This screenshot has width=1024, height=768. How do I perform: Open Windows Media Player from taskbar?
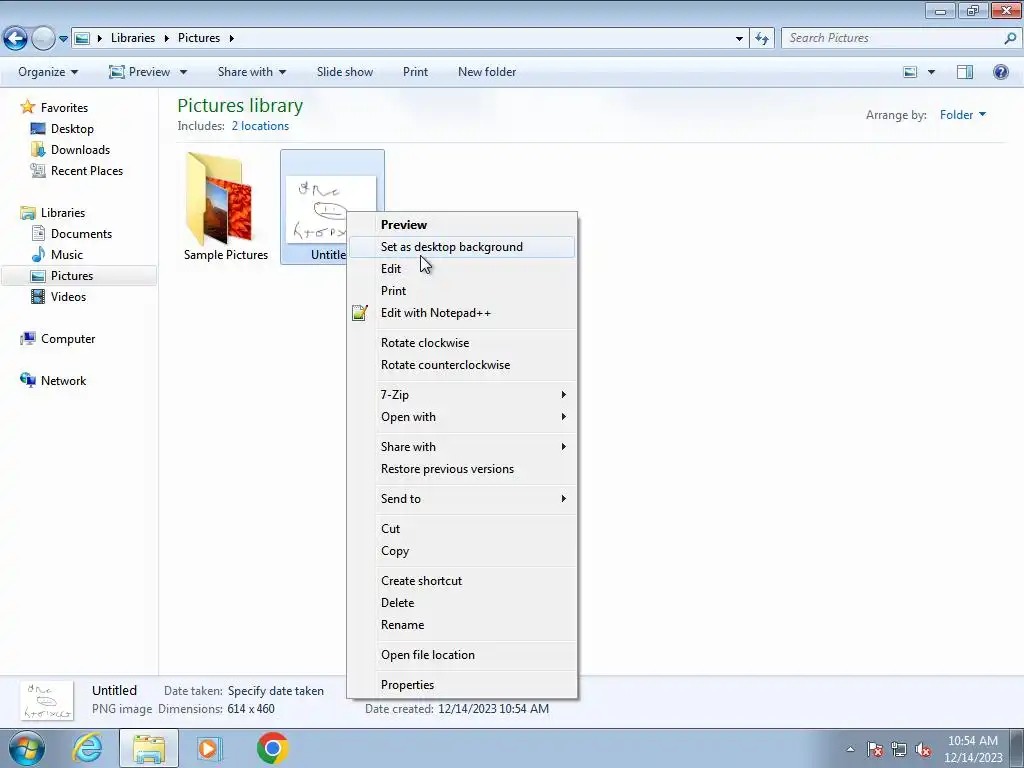coord(210,748)
